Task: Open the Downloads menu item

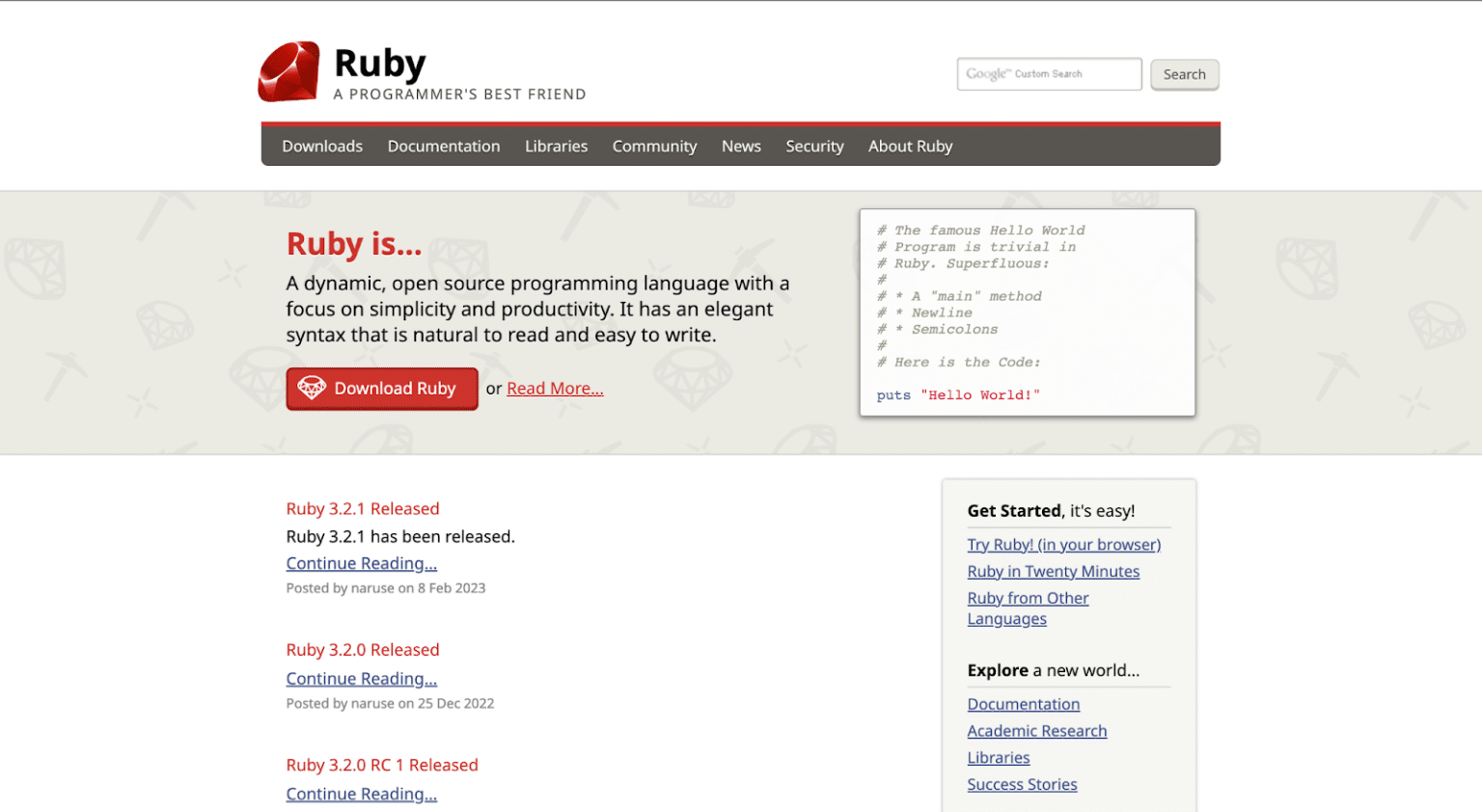Action: [321, 146]
